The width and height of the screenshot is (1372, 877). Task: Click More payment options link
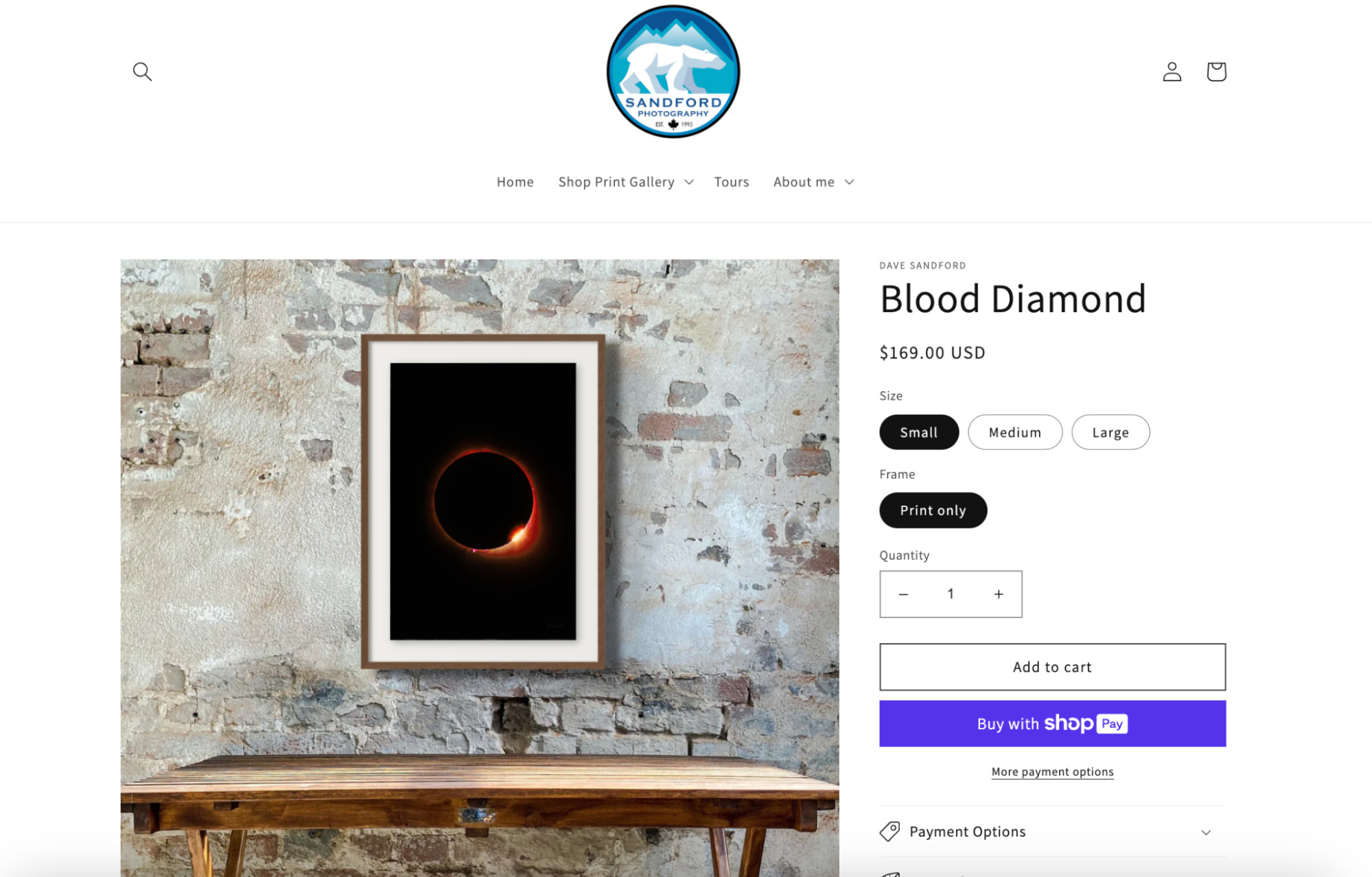click(x=1052, y=772)
